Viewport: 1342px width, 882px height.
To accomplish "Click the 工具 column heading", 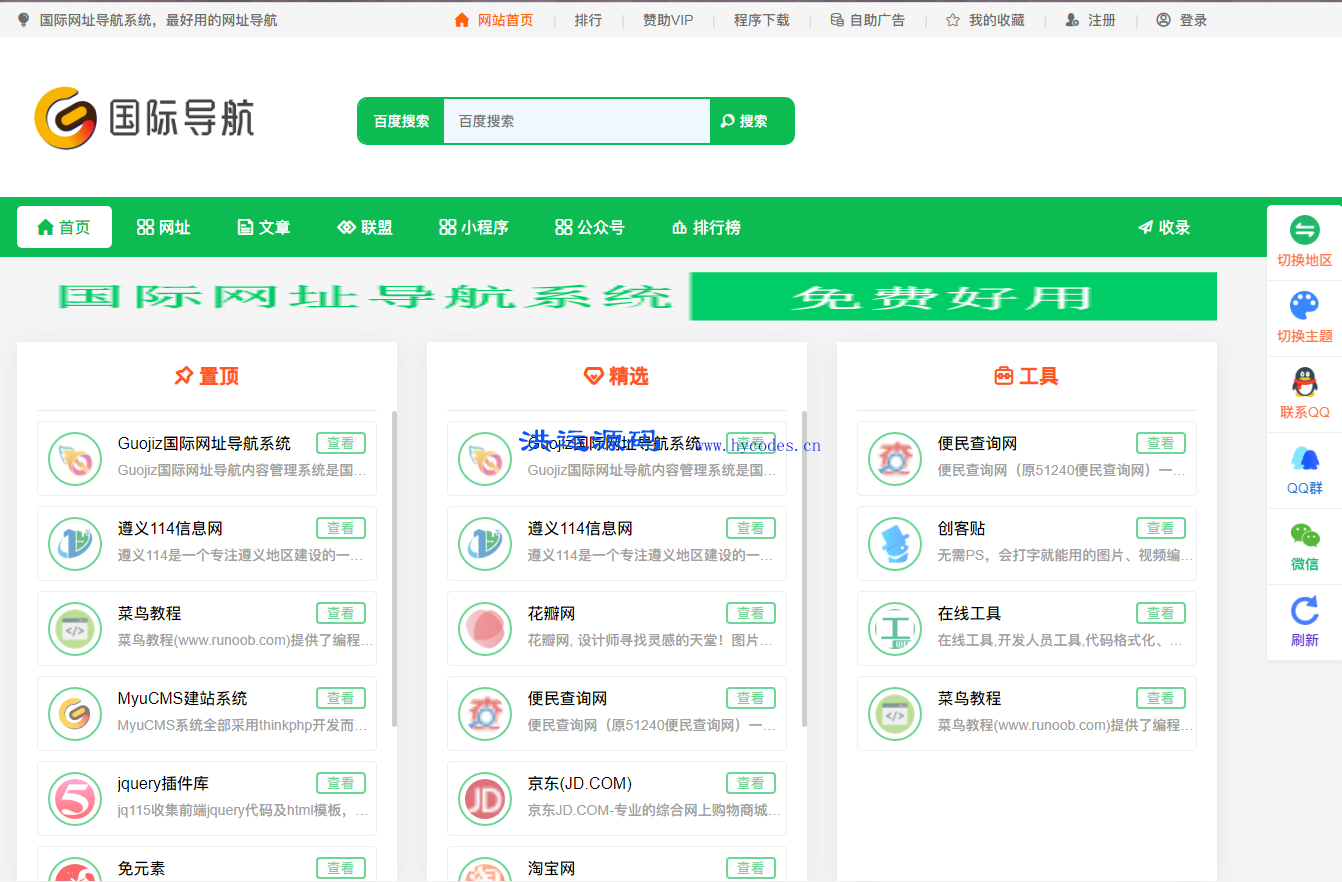I will [x=1027, y=376].
